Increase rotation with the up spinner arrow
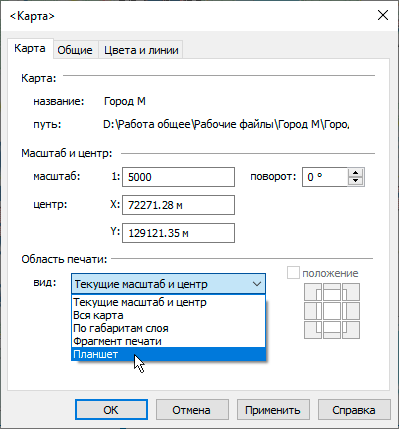Screen dimensions: 399x429 pyautogui.click(x=356, y=173)
